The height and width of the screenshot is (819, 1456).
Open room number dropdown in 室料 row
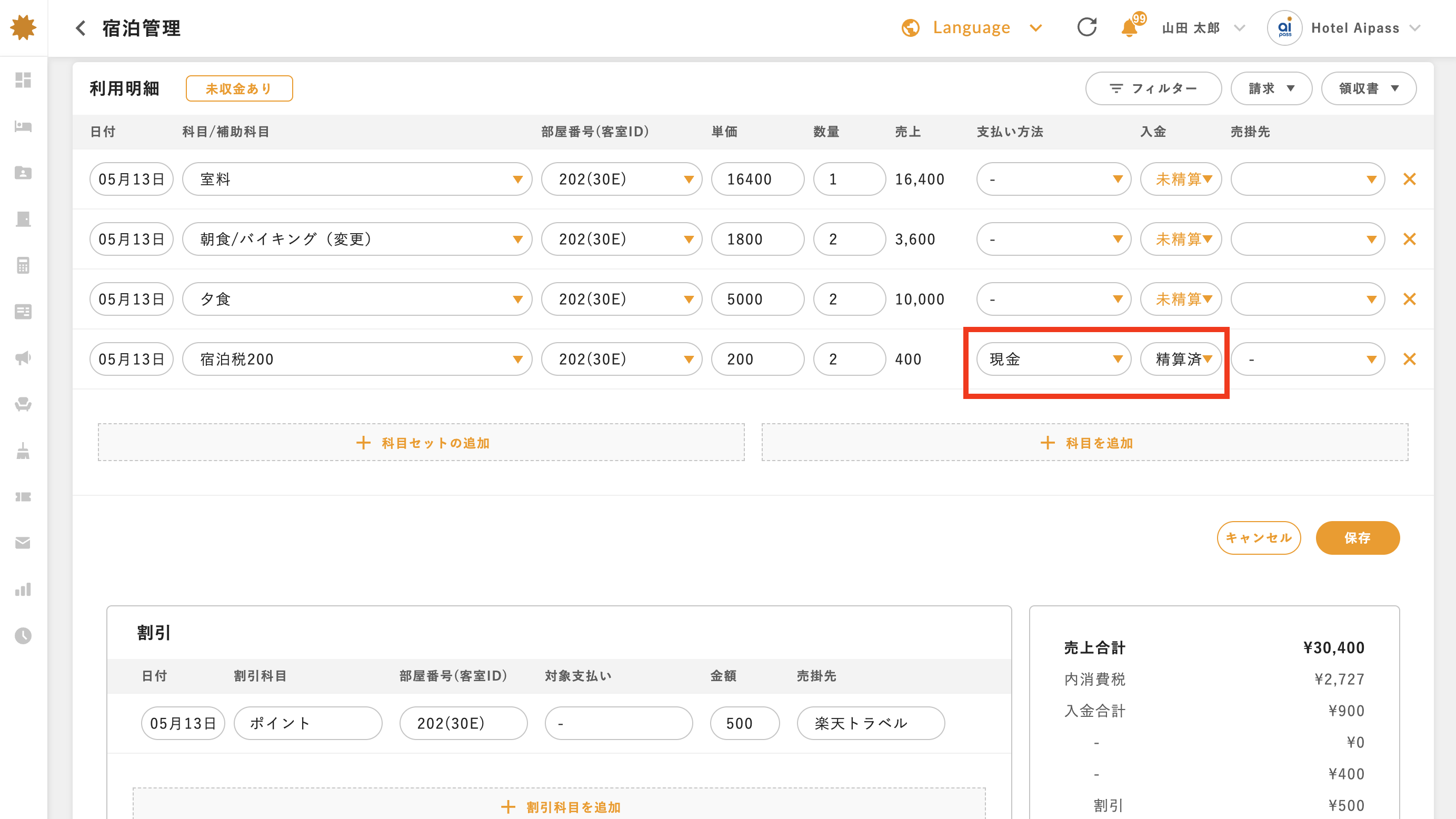click(x=621, y=179)
